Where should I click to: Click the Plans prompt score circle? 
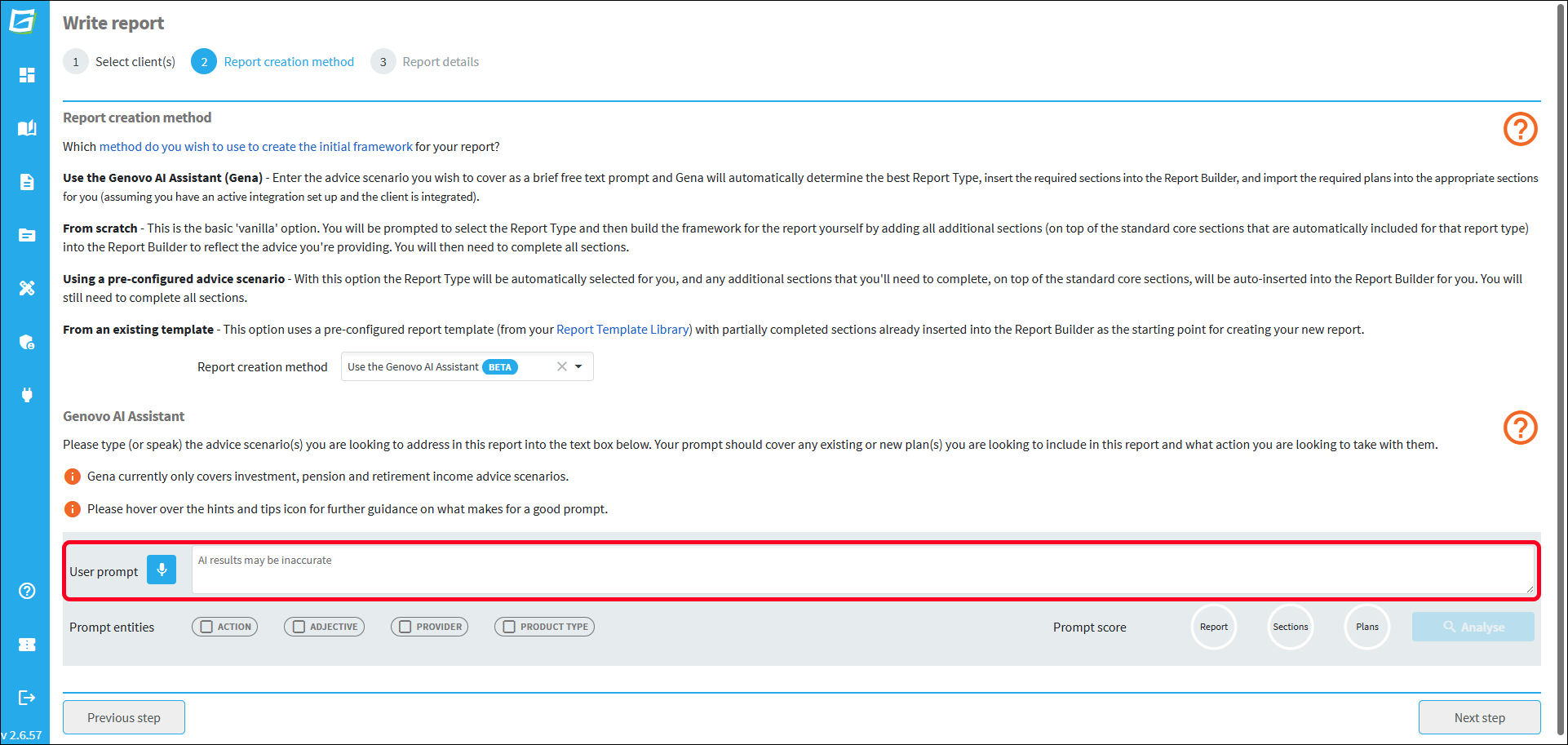[x=1367, y=627]
